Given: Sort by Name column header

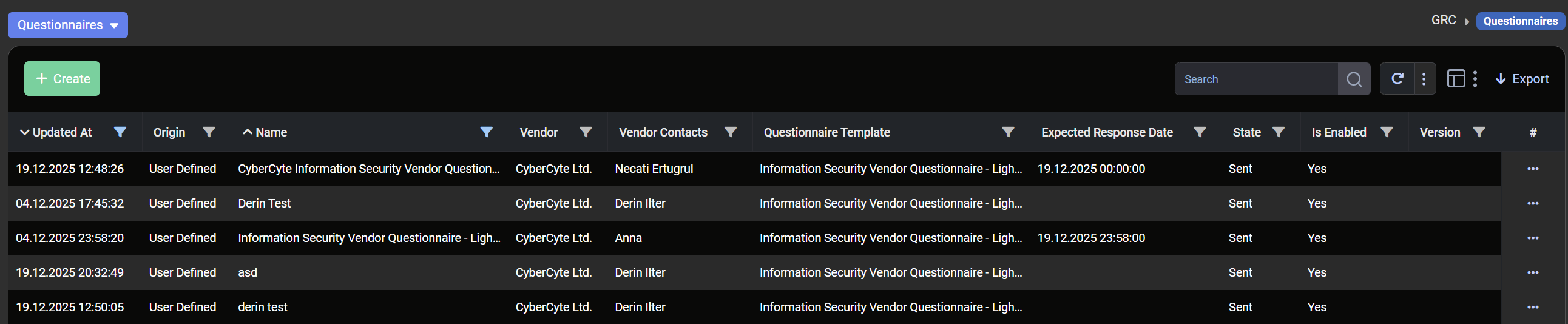Looking at the screenshot, I should [271, 132].
